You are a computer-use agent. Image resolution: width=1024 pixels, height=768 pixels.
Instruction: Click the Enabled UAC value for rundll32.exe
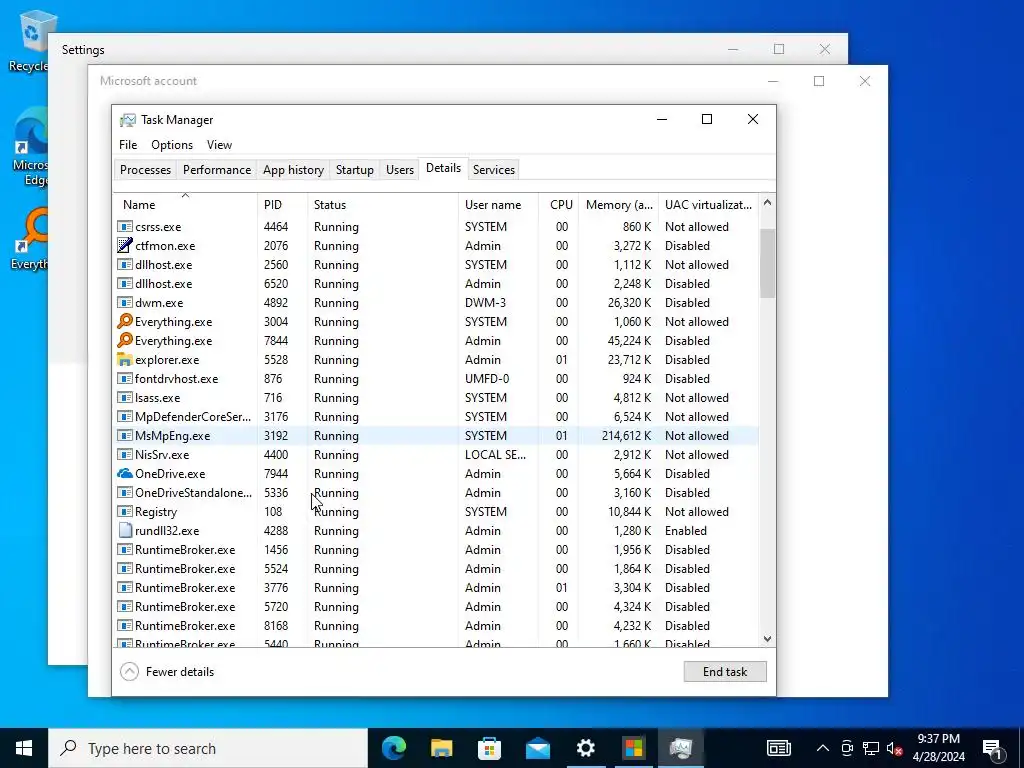point(686,530)
